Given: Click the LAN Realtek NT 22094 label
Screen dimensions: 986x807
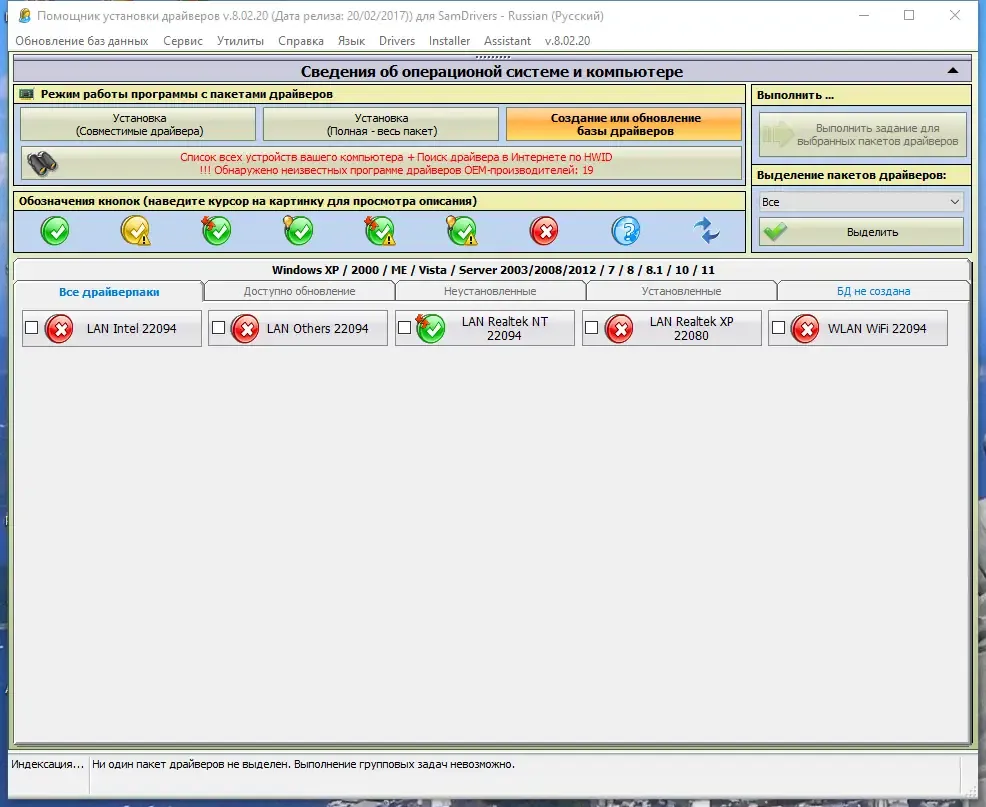Looking at the screenshot, I should [504, 328].
